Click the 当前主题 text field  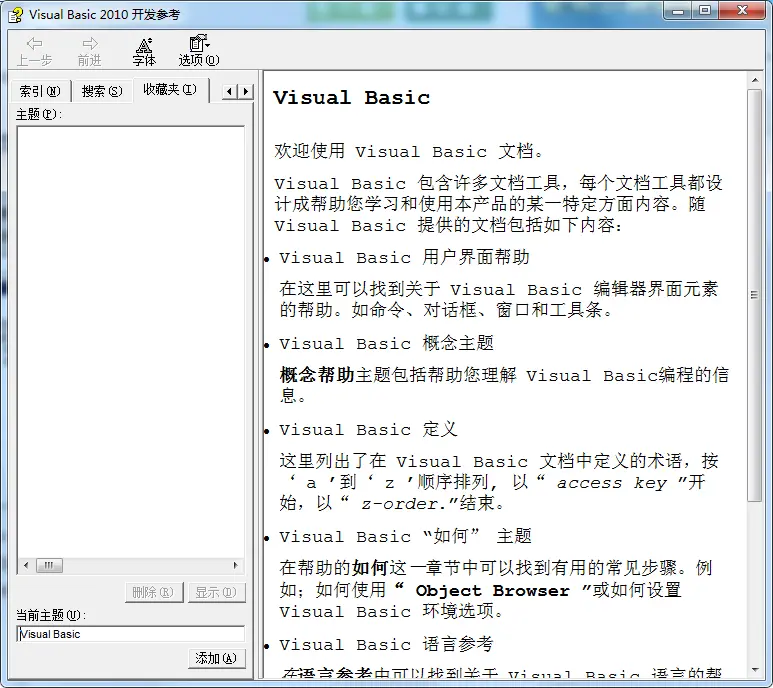point(130,634)
